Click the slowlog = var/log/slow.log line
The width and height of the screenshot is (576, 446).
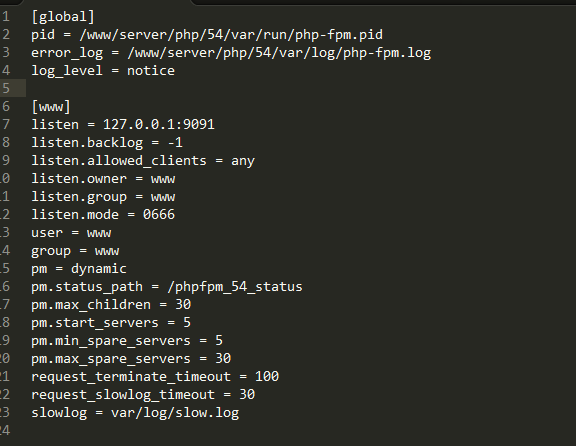(135, 413)
